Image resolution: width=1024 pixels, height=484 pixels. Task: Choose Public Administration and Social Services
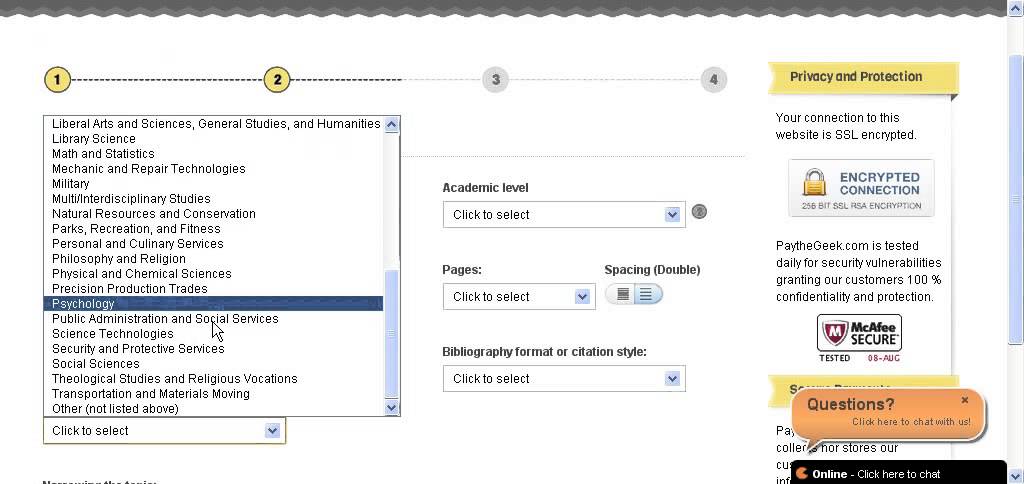point(214,319)
